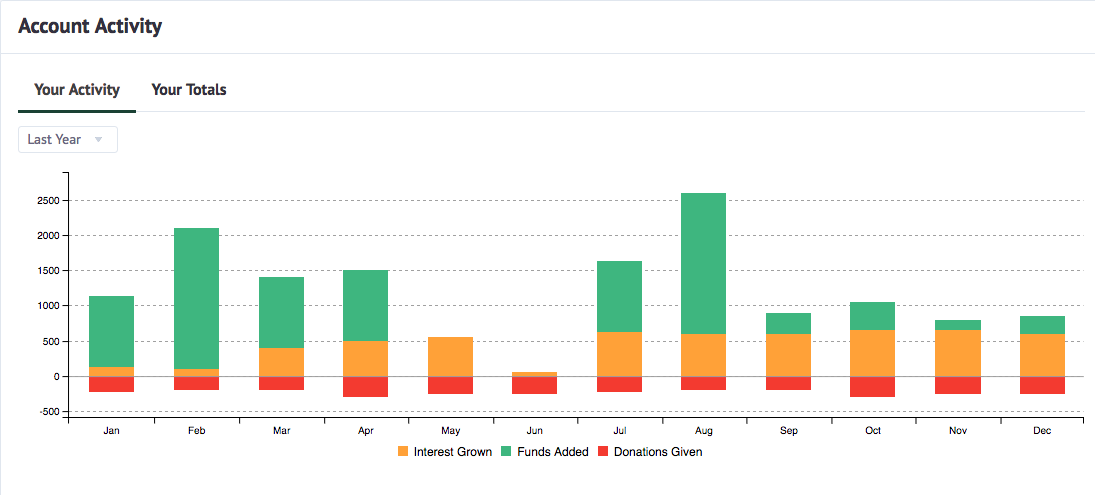Click the orange Interest Grown bar for Dec
This screenshot has height=495, width=1095.
(x=1042, y=355)
